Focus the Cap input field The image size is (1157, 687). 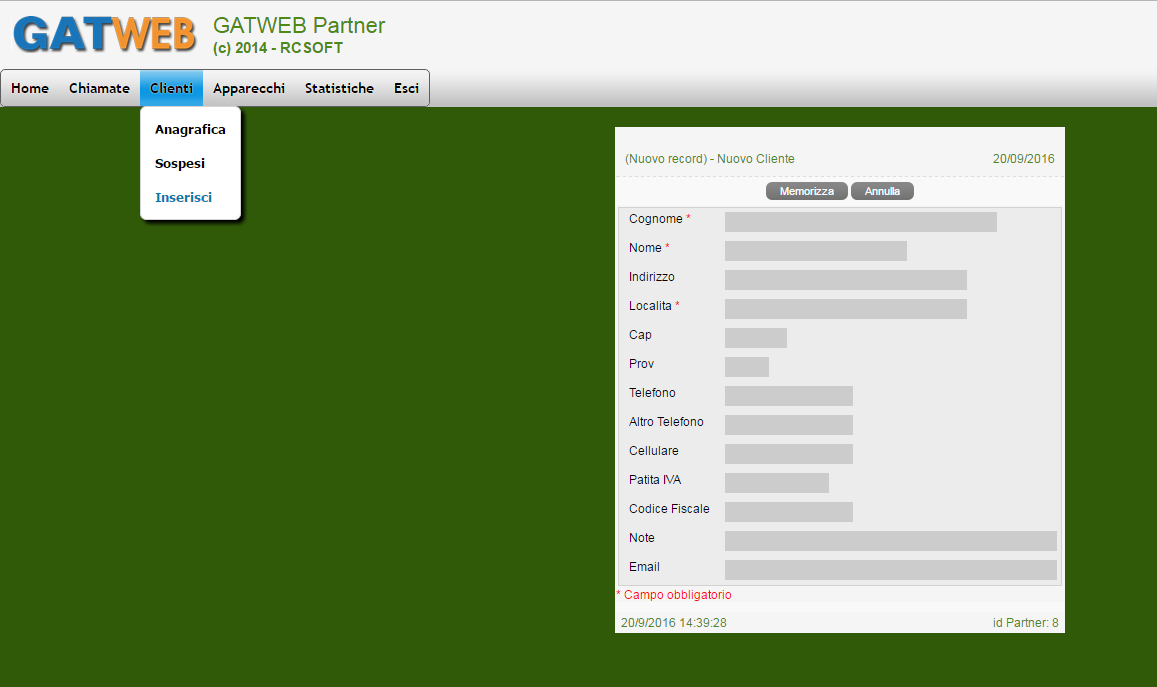click(756, 338)
